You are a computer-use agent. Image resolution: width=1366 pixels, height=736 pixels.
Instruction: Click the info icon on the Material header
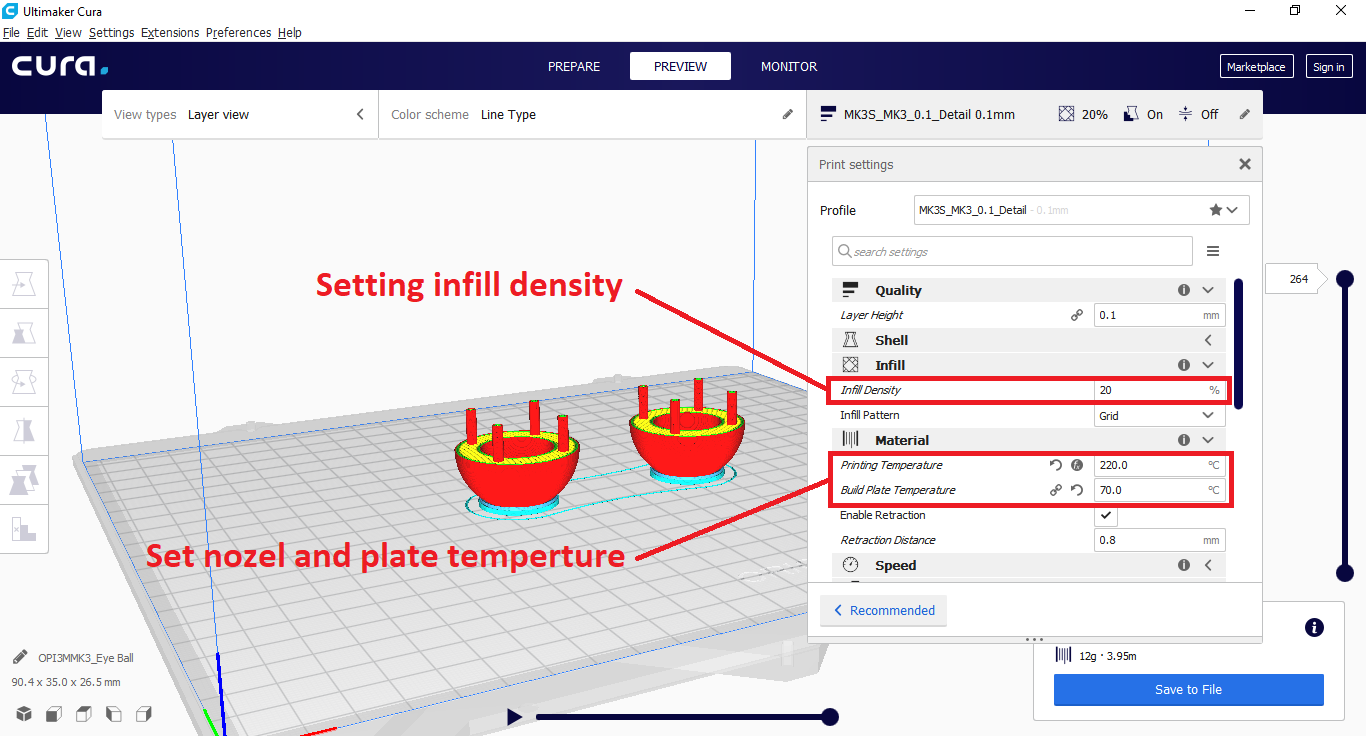pyautogui.click(x=1184, y=440)
